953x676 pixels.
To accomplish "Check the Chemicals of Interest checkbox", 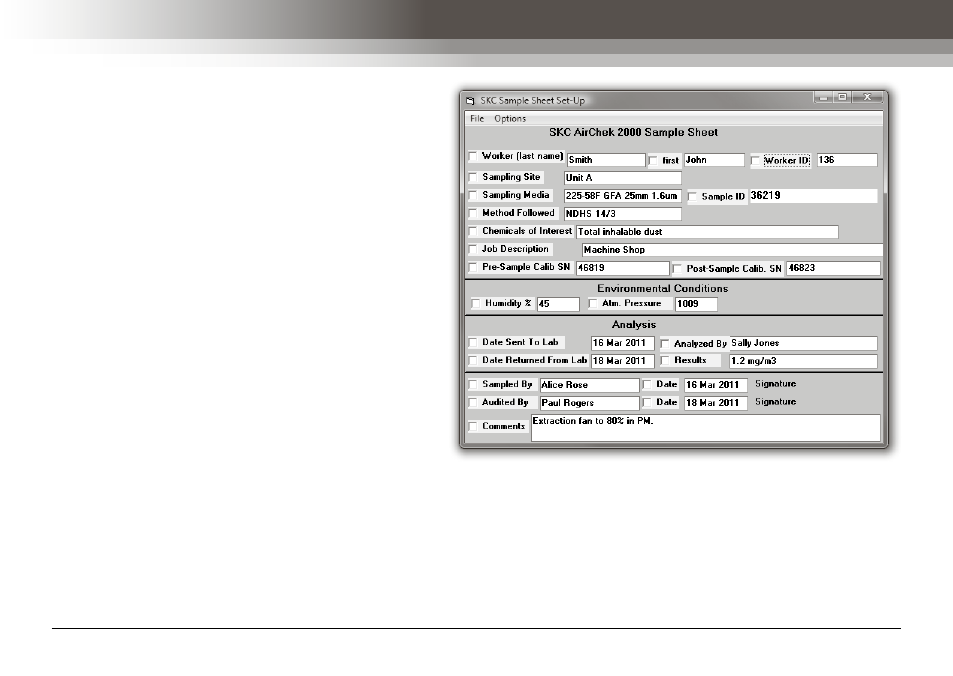I will pos(473,232).
